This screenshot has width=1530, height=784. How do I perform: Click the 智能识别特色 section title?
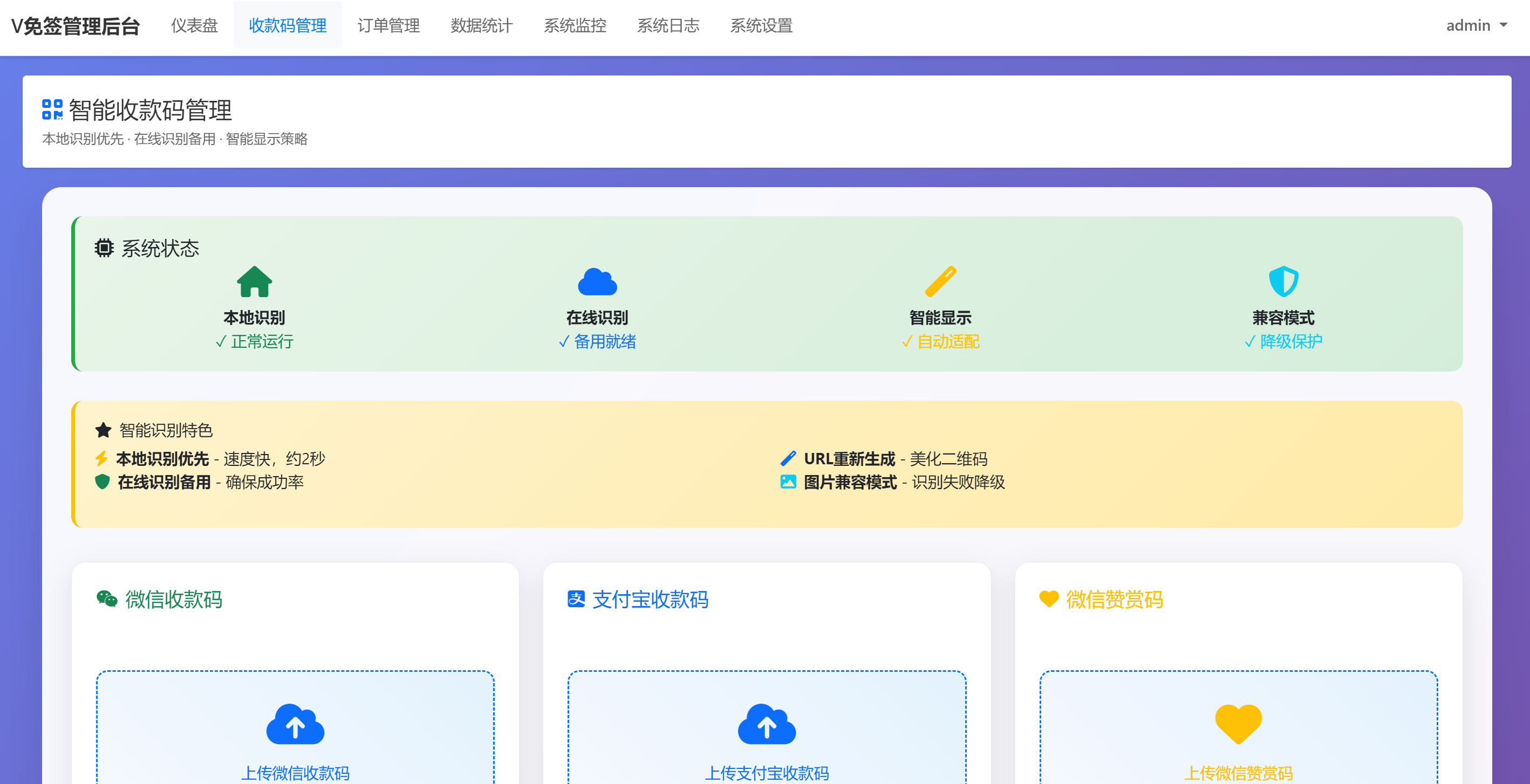[166, 430]
